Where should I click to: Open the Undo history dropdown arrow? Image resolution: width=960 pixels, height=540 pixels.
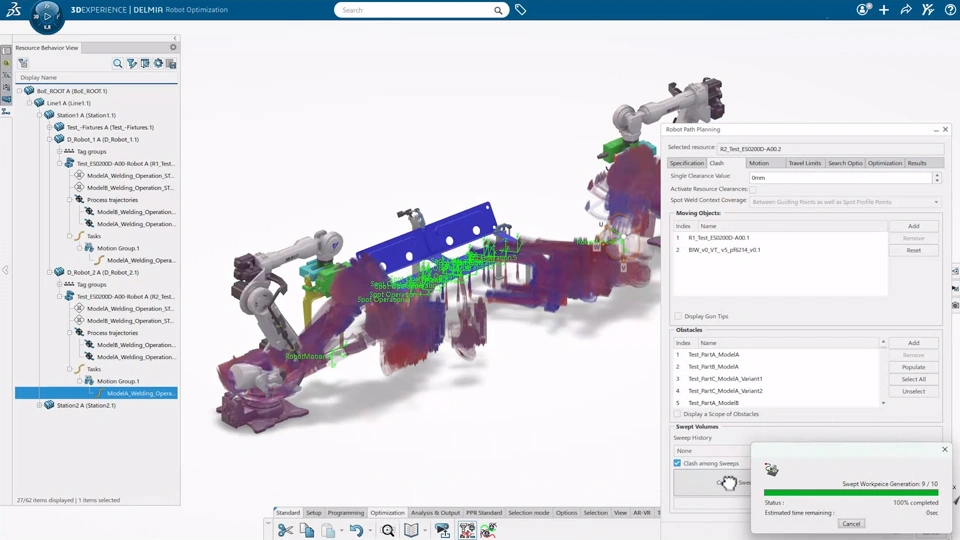[x=370, y=531]
